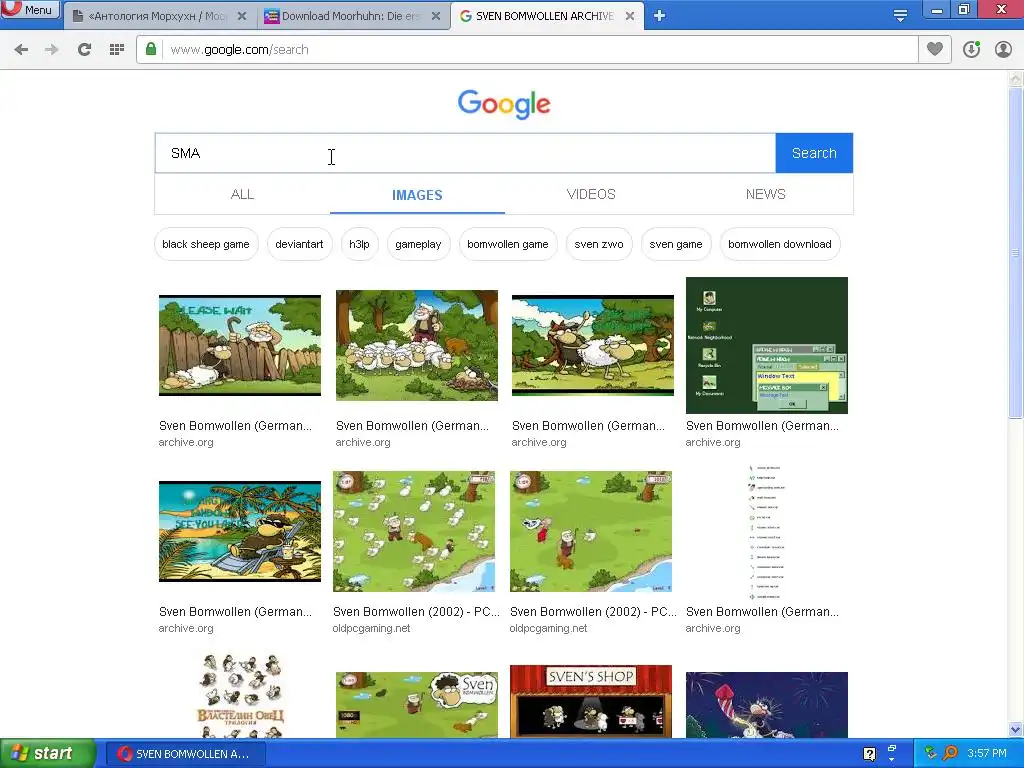The height and width of the screenshot is (768, 1024).
Task: Click the address bar URL field
Action: pos(527,50)
